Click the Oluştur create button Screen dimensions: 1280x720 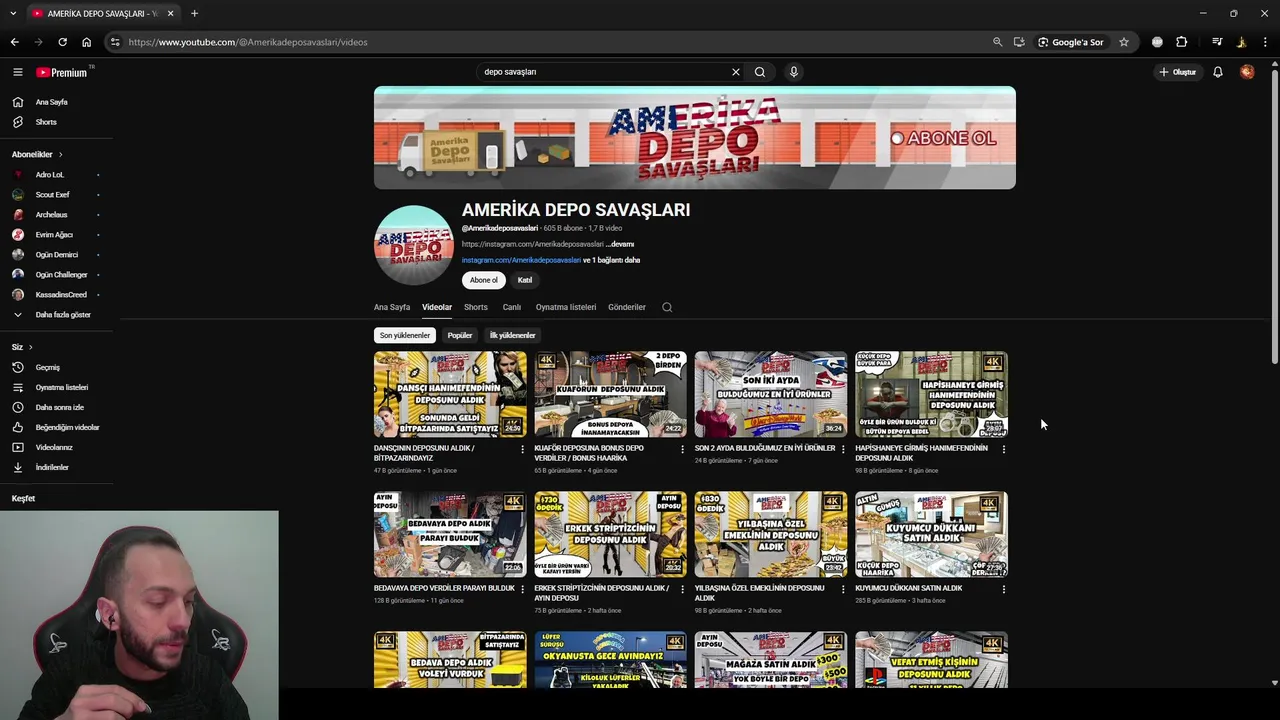(x=1177, y=72)
